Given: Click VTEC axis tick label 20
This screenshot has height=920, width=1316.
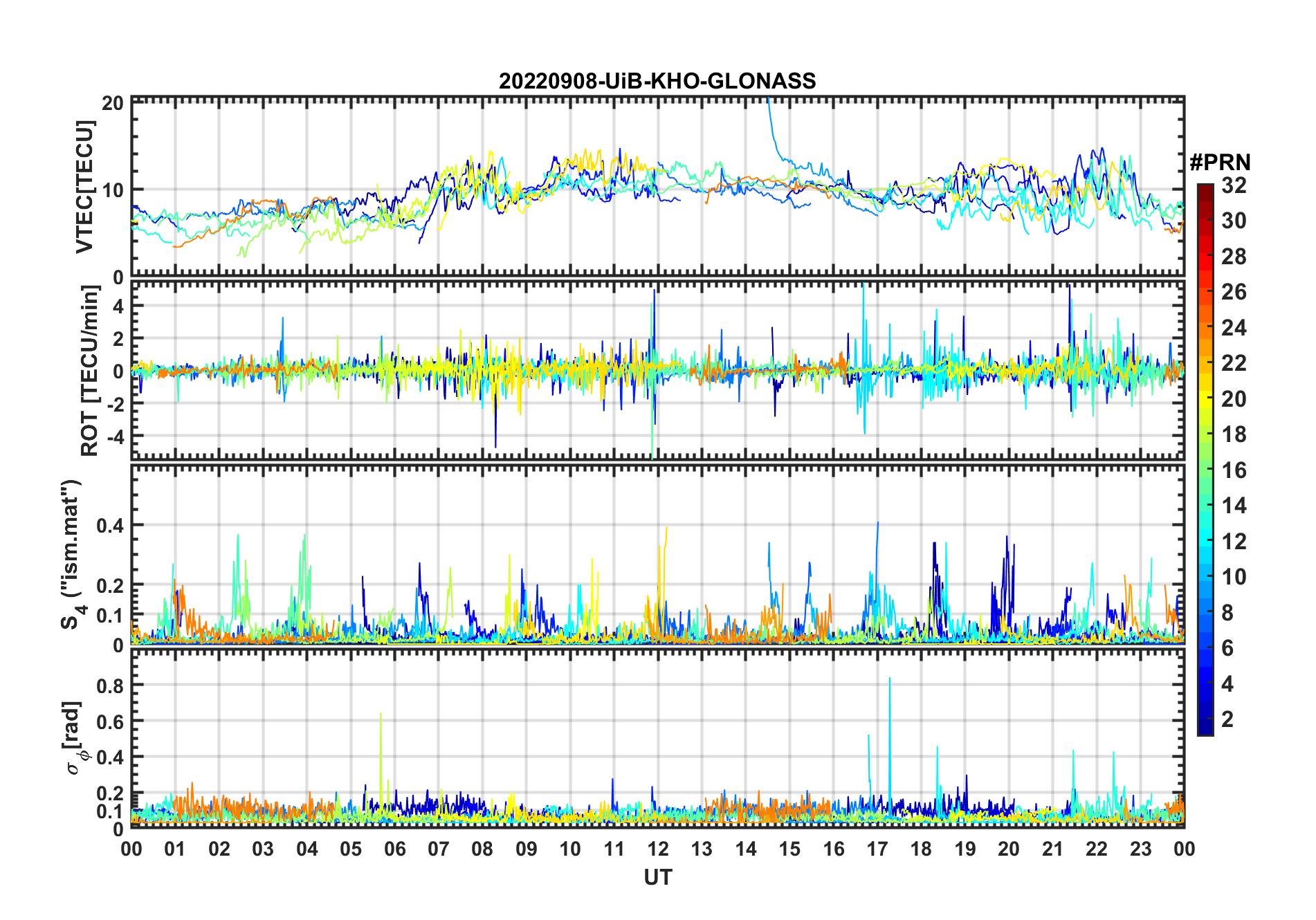Looking at the screenshot, I should (113, 104).
